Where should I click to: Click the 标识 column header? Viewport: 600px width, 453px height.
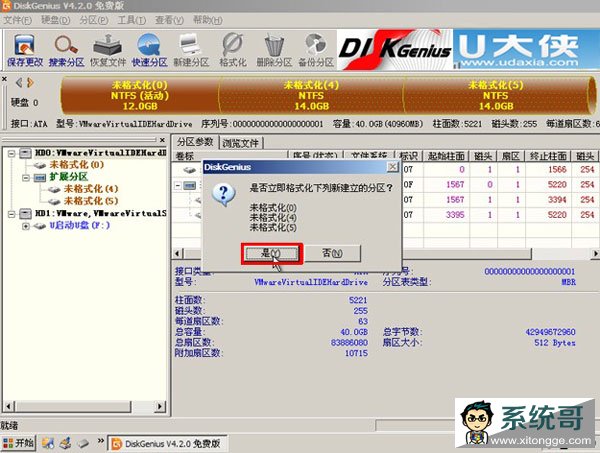409,156
